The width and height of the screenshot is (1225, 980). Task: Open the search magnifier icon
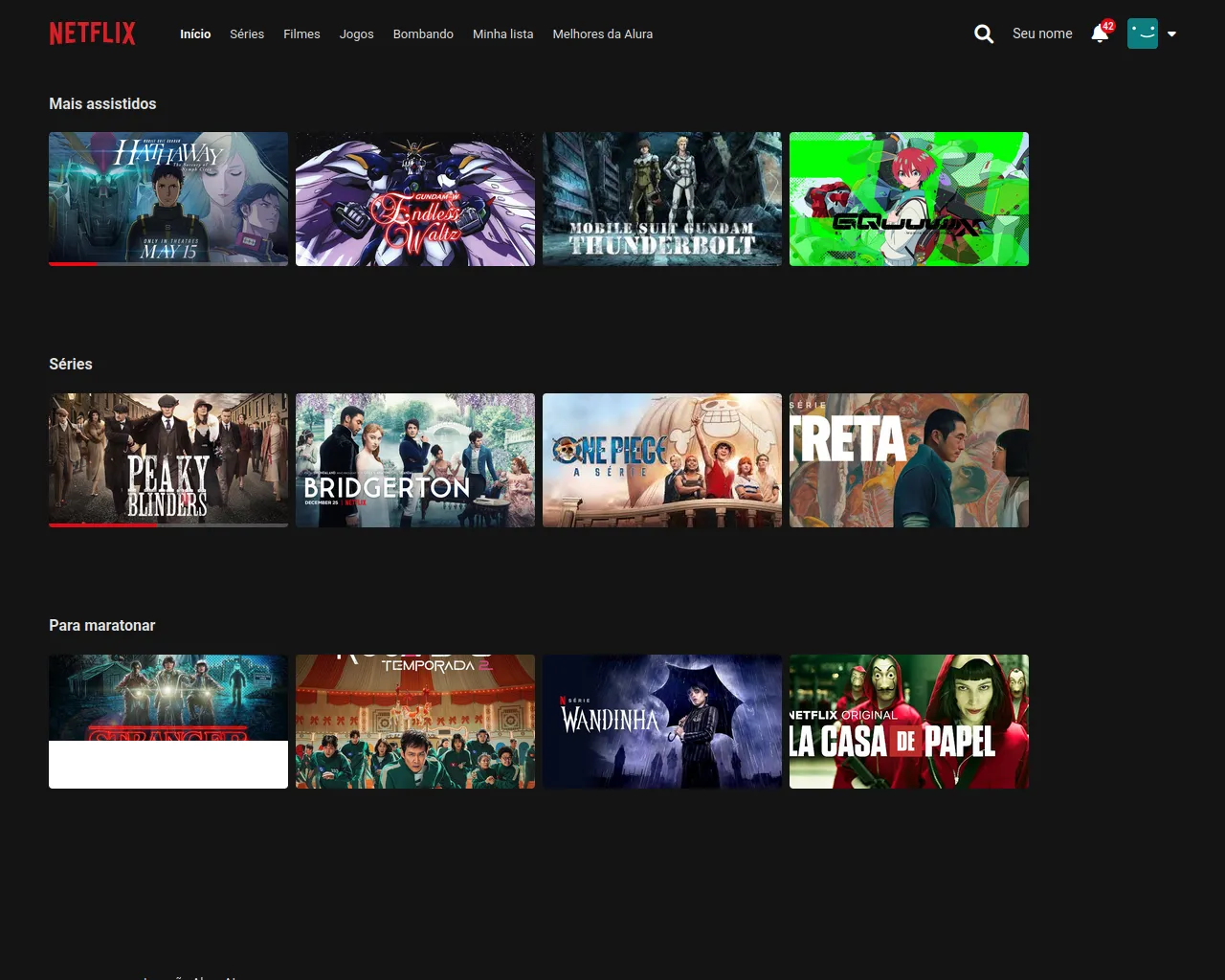coord(984,33)
